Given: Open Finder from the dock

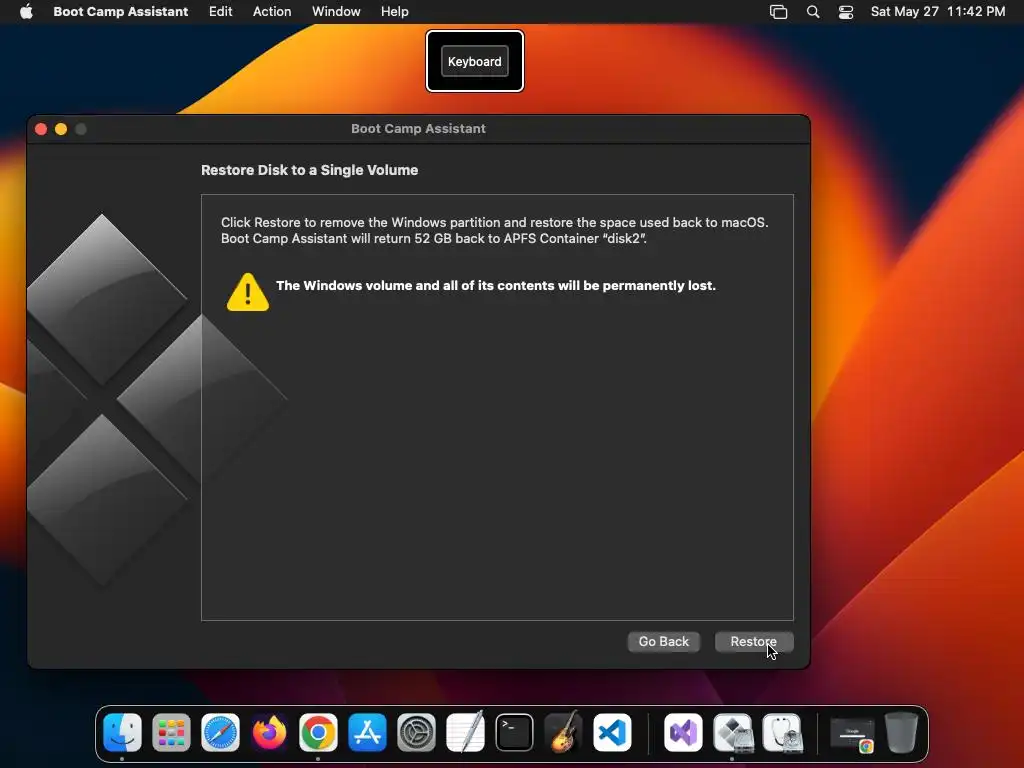Looking at the screenshot, I should point(122,732).
